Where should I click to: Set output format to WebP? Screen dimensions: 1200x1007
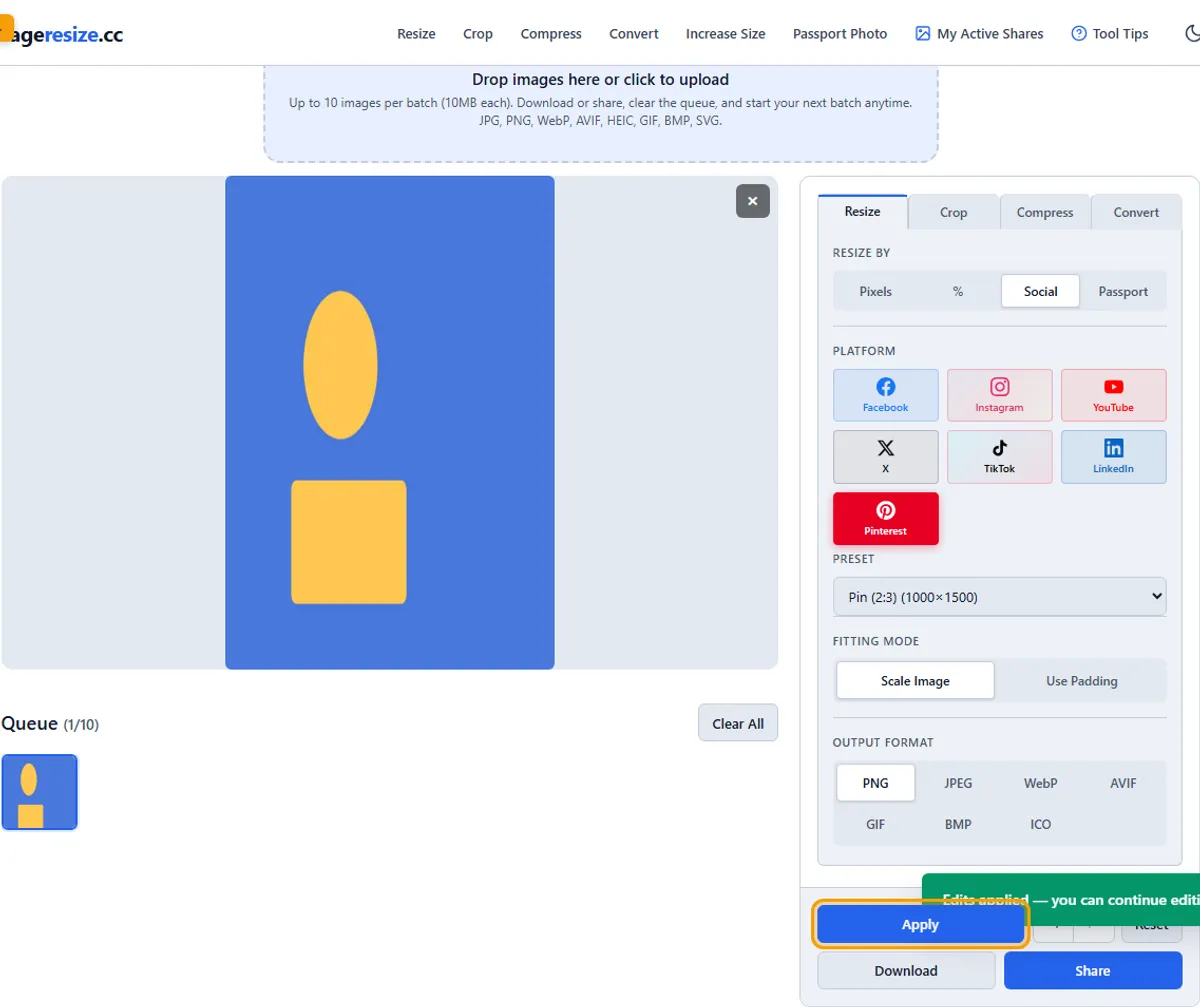click(1040, 783)
